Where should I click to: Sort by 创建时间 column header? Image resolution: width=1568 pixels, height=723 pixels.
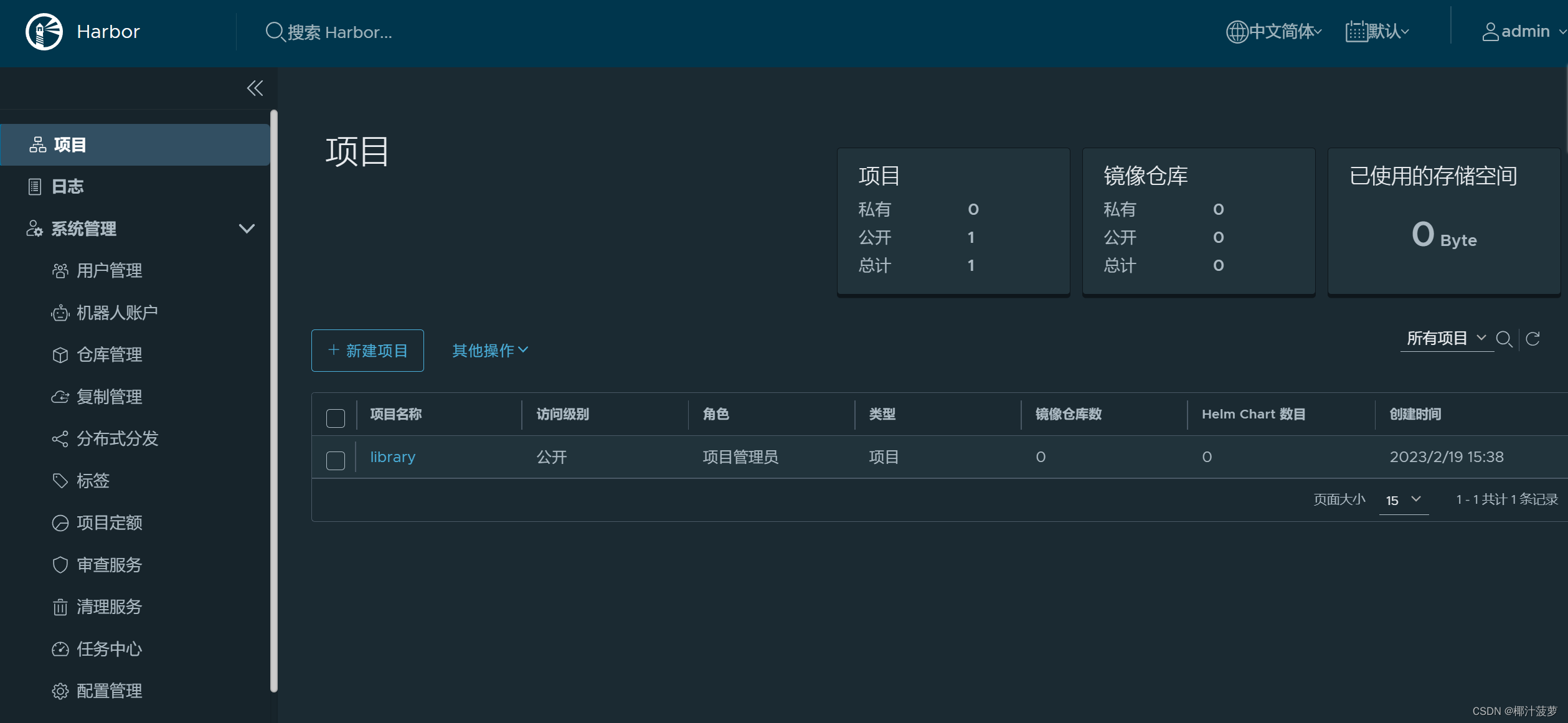coord(1415,414)
